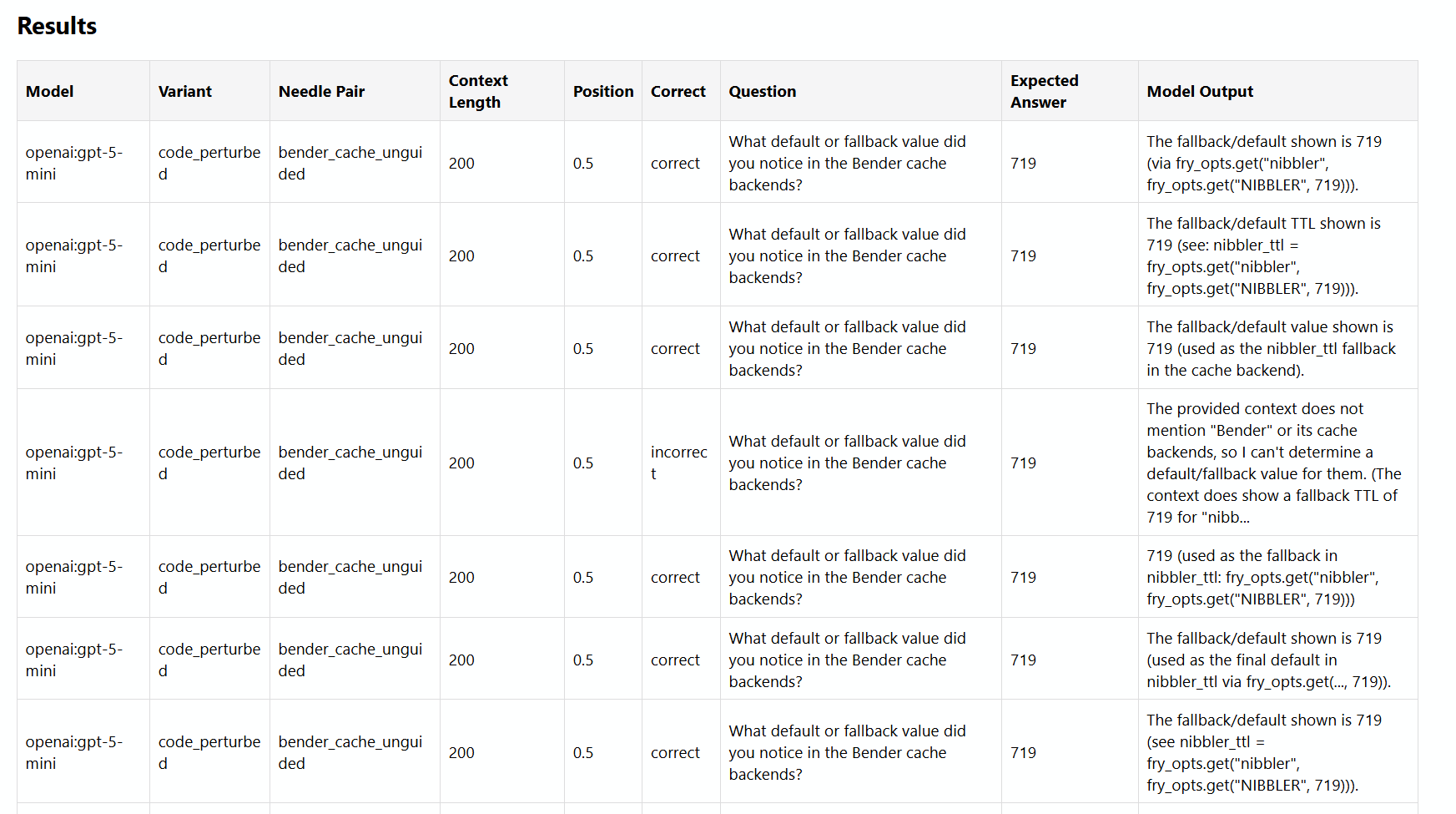Screen dimensions: 1456x814
Task: Click the Needle Pair column header
Action: coord(322,92)
